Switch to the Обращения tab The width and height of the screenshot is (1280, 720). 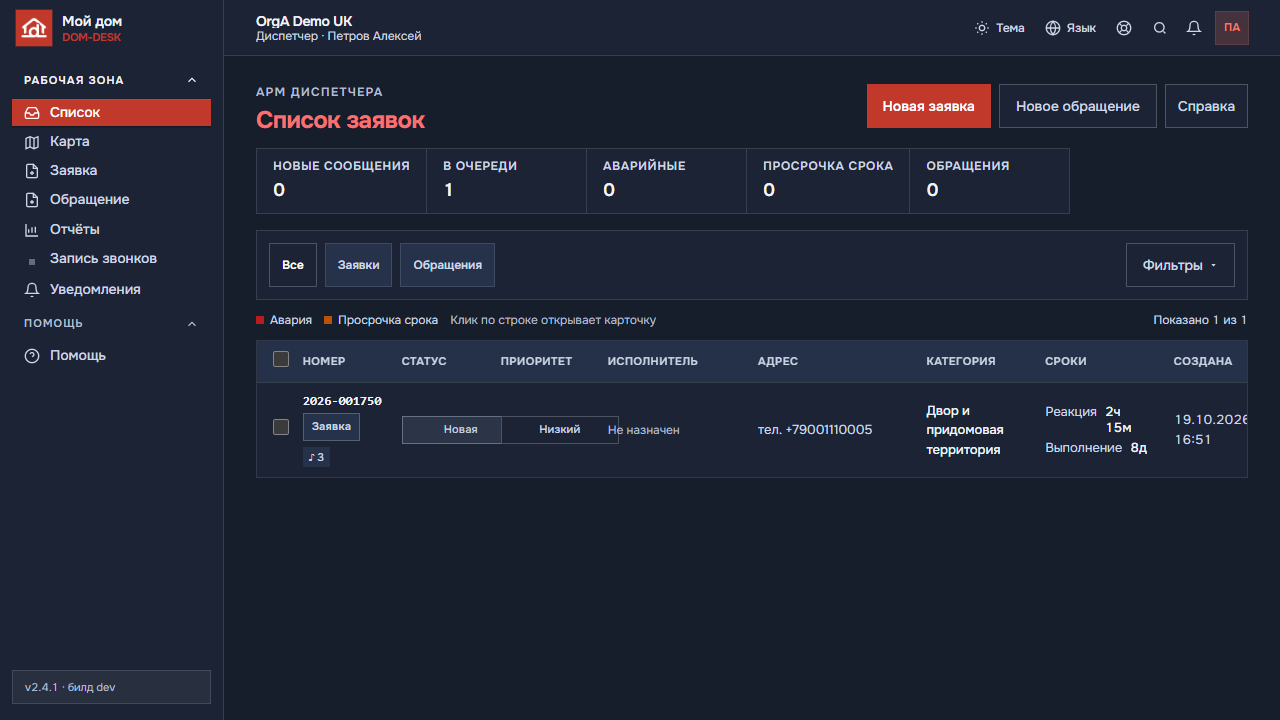(447, 265)
